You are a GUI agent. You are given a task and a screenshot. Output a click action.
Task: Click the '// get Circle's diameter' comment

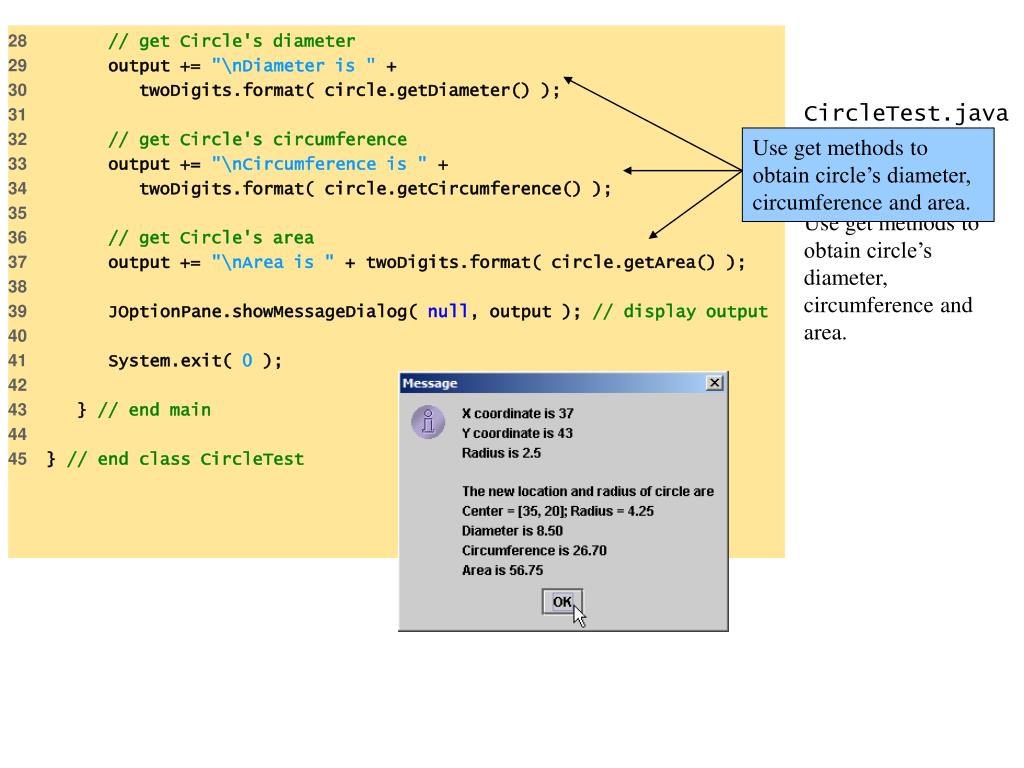[x=231, y=41]
